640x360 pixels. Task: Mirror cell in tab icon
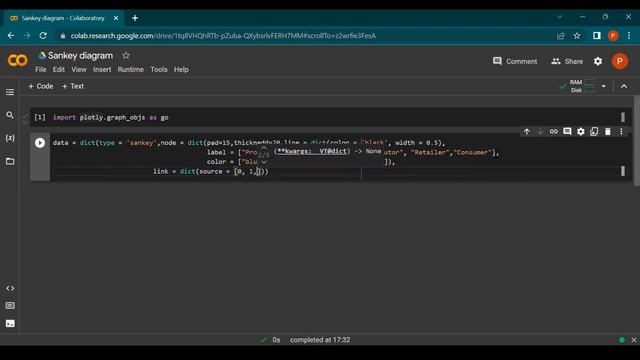(594, 131)
